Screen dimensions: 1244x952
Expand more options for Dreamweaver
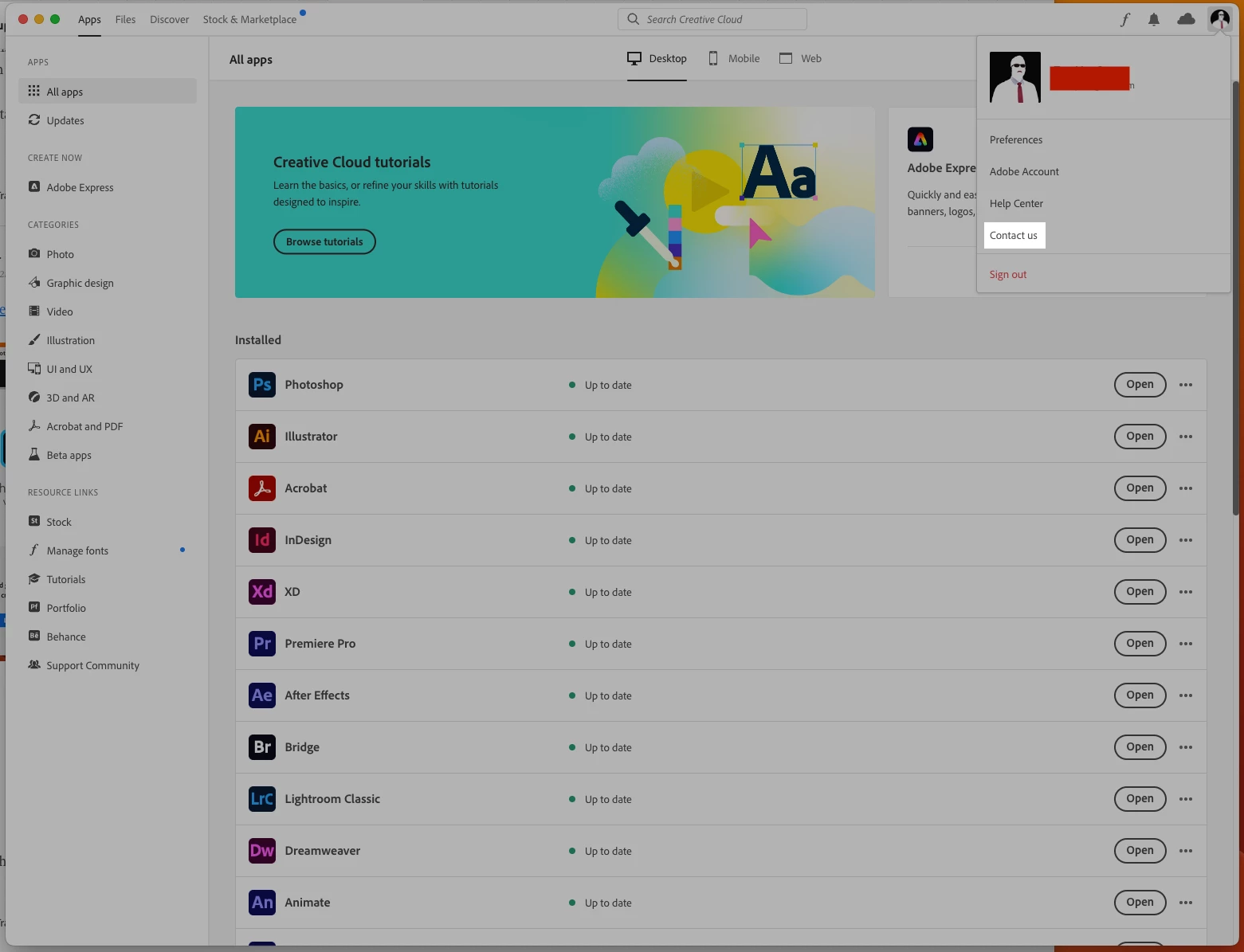point(1186,851)
